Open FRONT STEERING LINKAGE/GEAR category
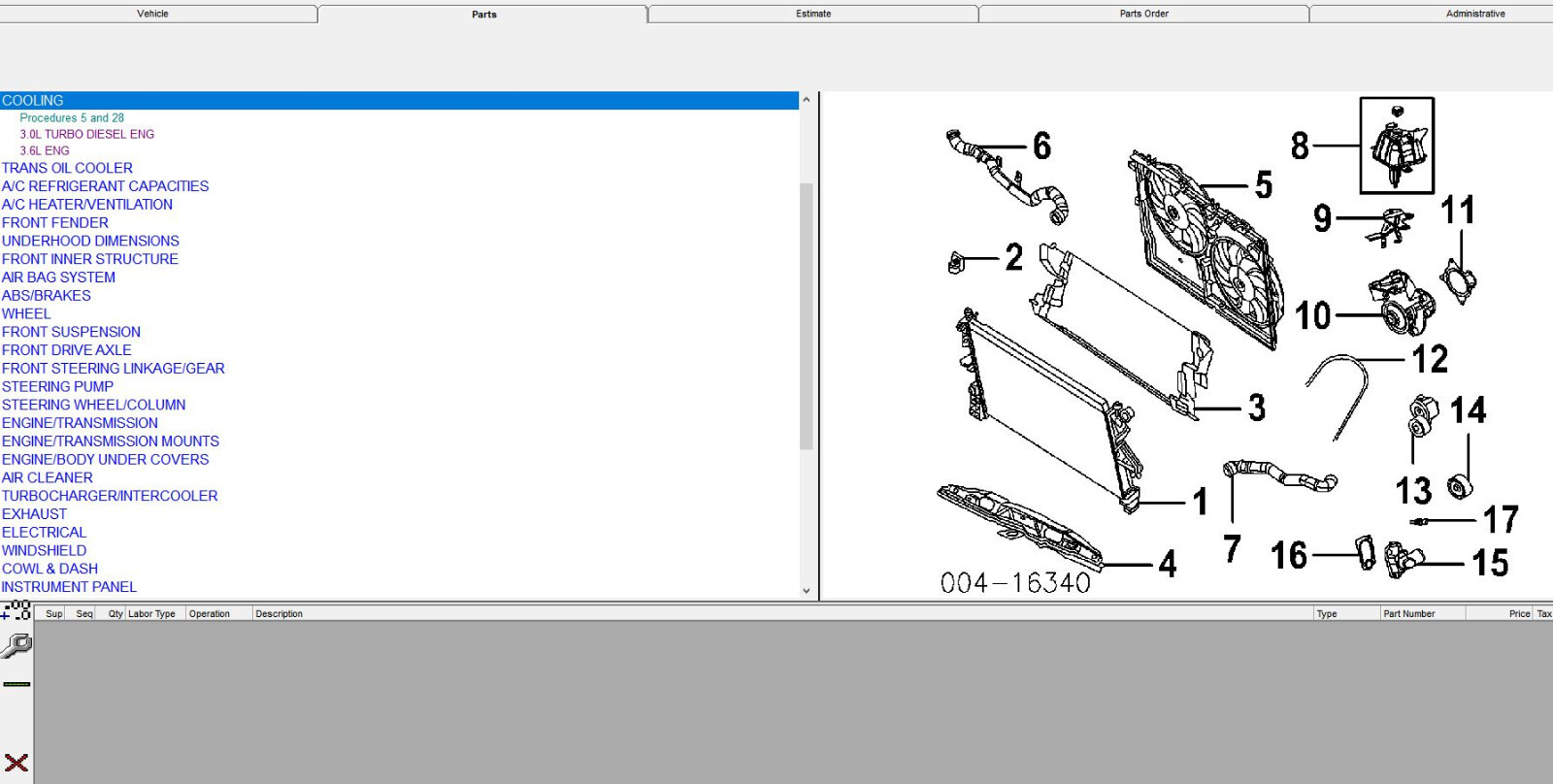Screen dimensions: 1553x784 point(113,369)
